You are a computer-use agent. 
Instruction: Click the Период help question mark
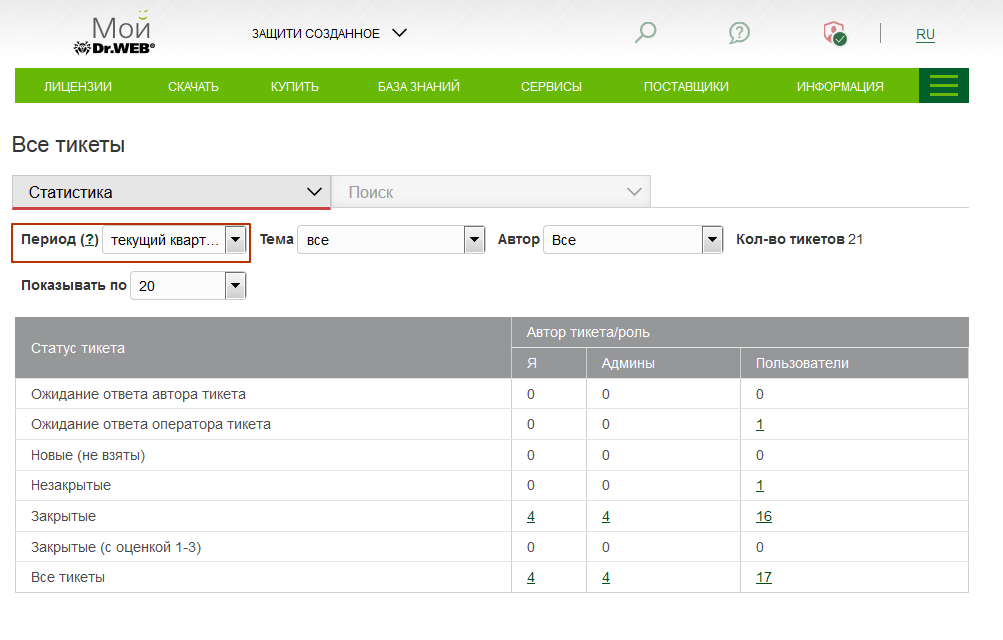point(90,239)
